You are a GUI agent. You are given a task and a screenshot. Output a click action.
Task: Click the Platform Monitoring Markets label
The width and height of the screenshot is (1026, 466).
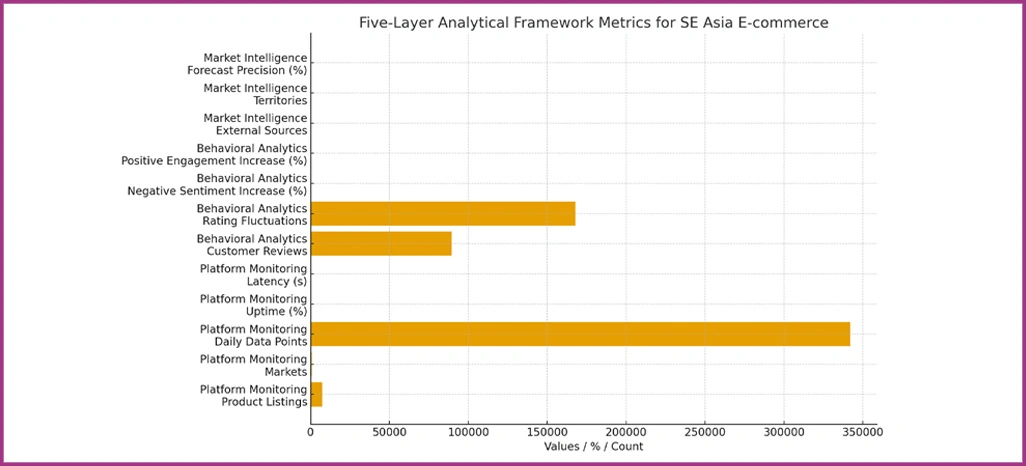click(253, 365)
